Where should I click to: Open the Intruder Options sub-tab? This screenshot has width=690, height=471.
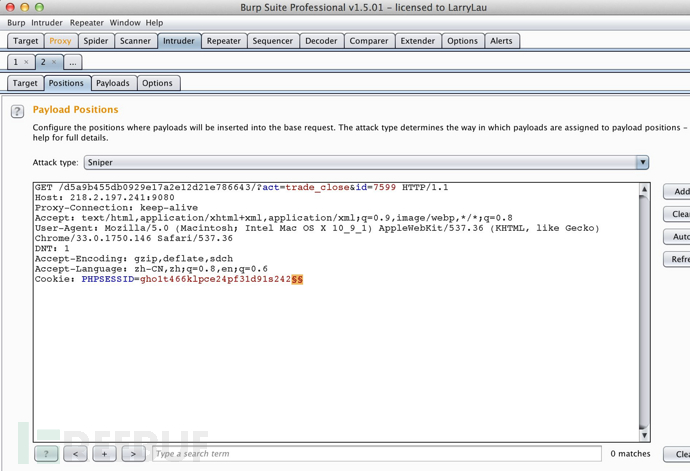[x=157, y=83]
